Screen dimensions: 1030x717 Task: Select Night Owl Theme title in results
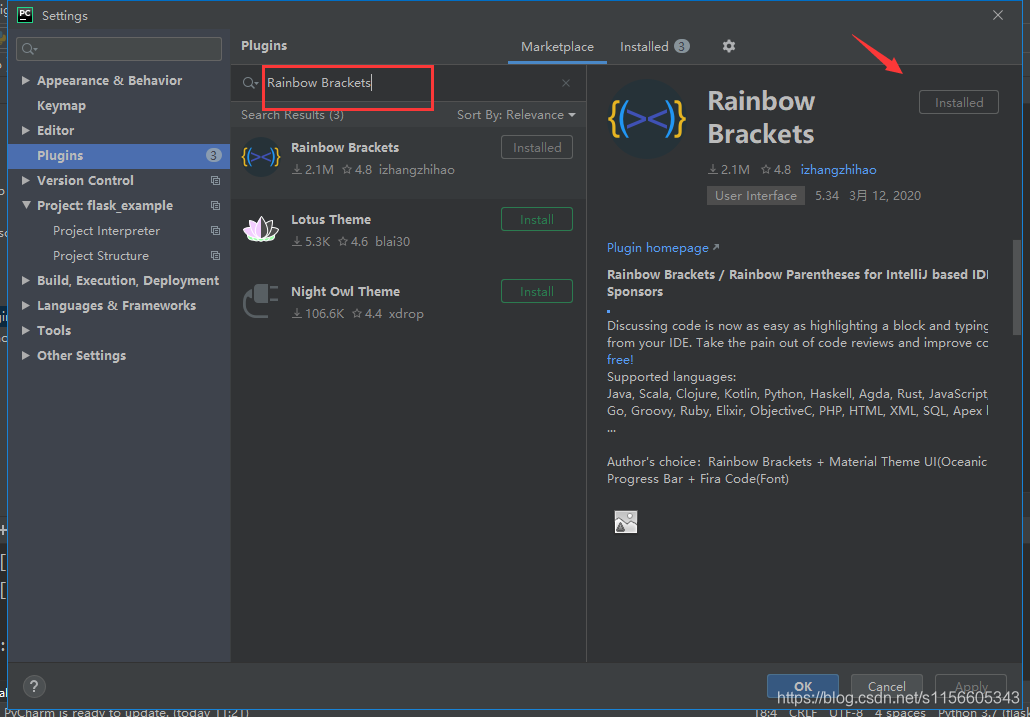point(346,292)
